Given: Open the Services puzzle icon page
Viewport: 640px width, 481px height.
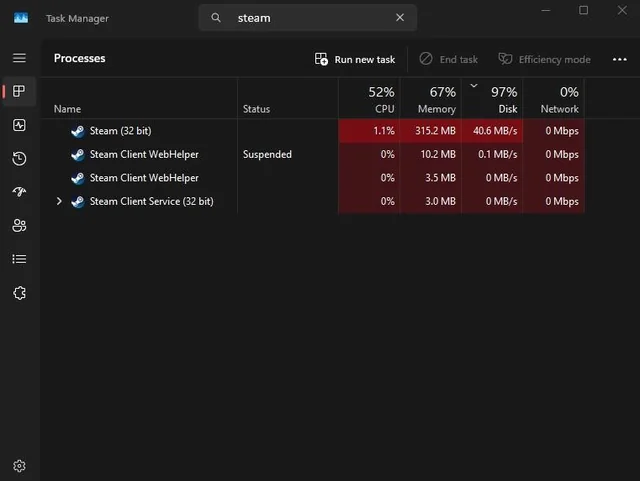Looking at the screenshot, I should 19,293.
